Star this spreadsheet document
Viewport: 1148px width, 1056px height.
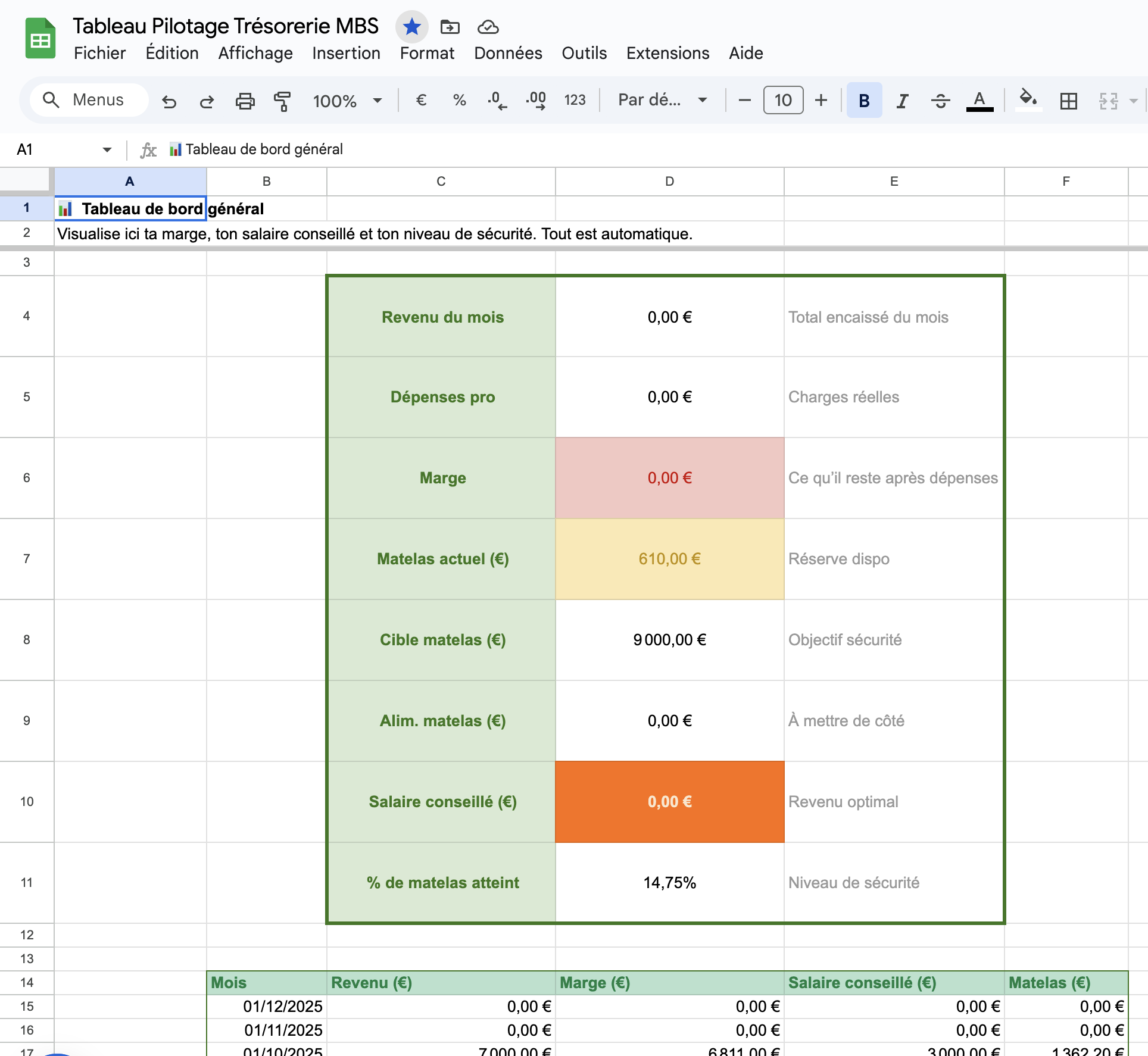411,27
